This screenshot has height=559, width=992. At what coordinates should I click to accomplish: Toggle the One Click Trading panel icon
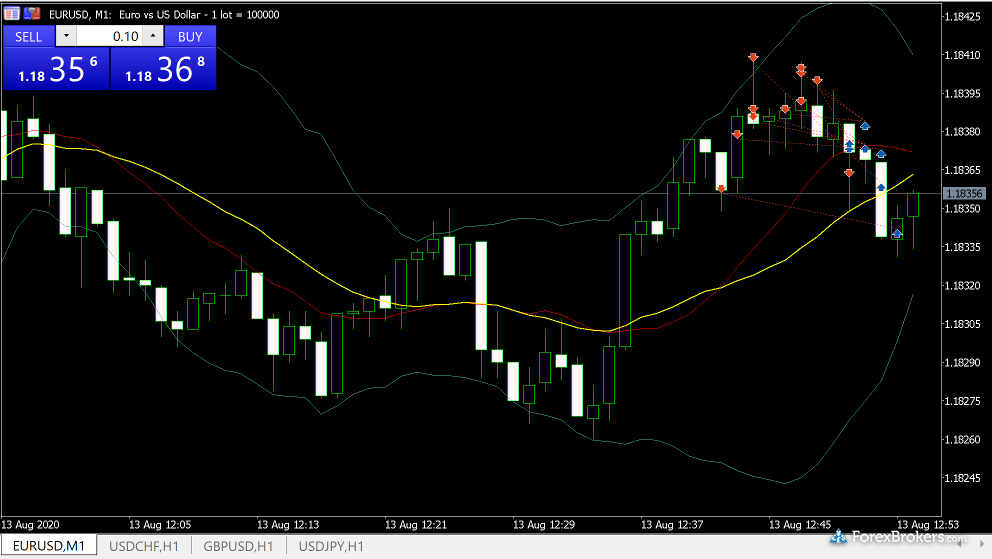pos(32,13)
